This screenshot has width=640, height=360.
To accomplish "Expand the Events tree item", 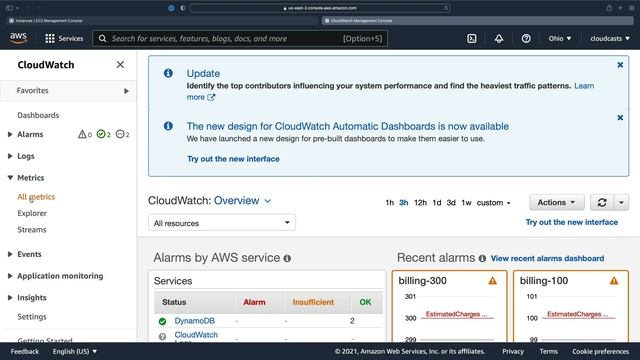I will tap(10, 254).
